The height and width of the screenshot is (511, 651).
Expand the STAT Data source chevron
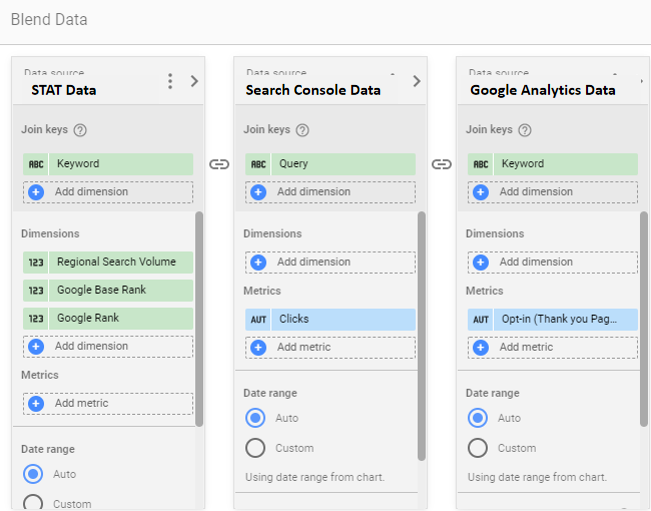tap(194, 81)
